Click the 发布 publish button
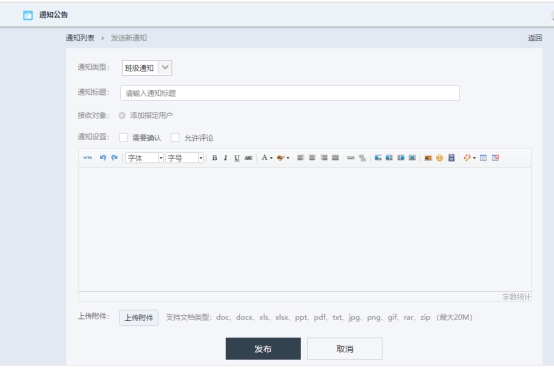This screenshot has height=371, width=554. click(263, 349)
